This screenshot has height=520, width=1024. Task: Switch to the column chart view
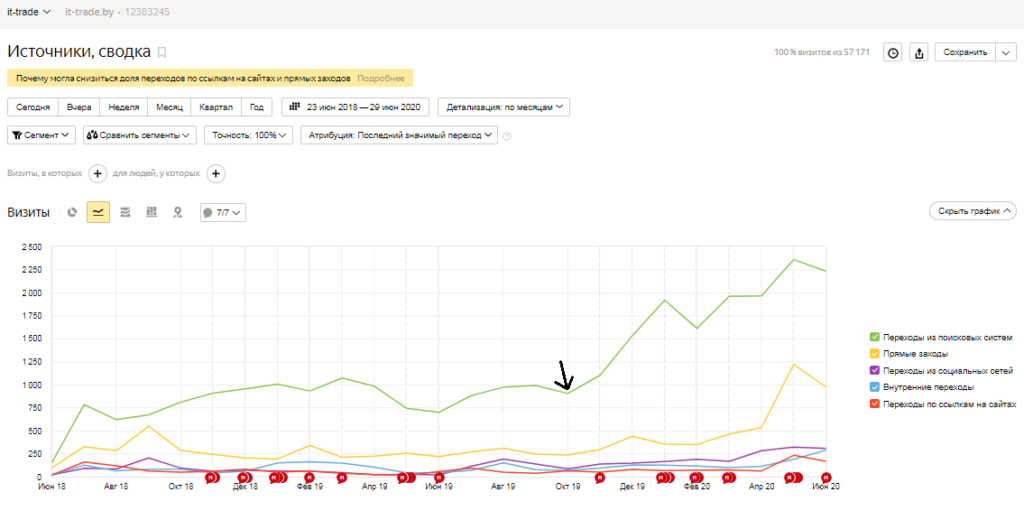click(x=152, y=212)
